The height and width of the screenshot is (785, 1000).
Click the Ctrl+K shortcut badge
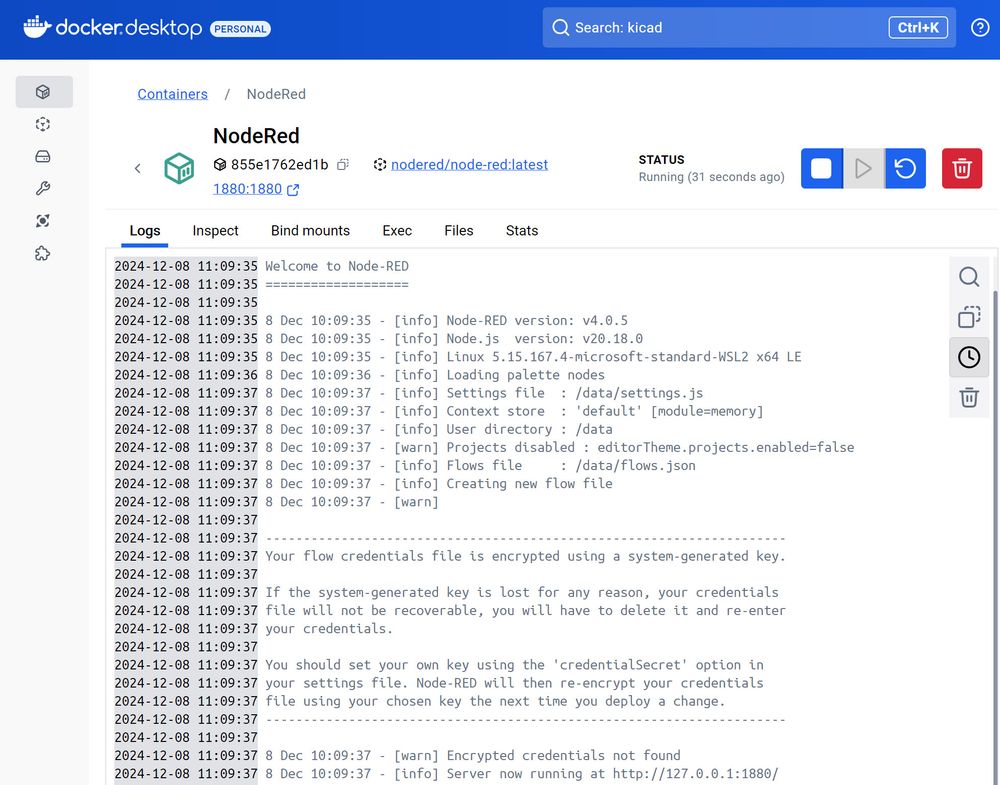click(918, 27)
